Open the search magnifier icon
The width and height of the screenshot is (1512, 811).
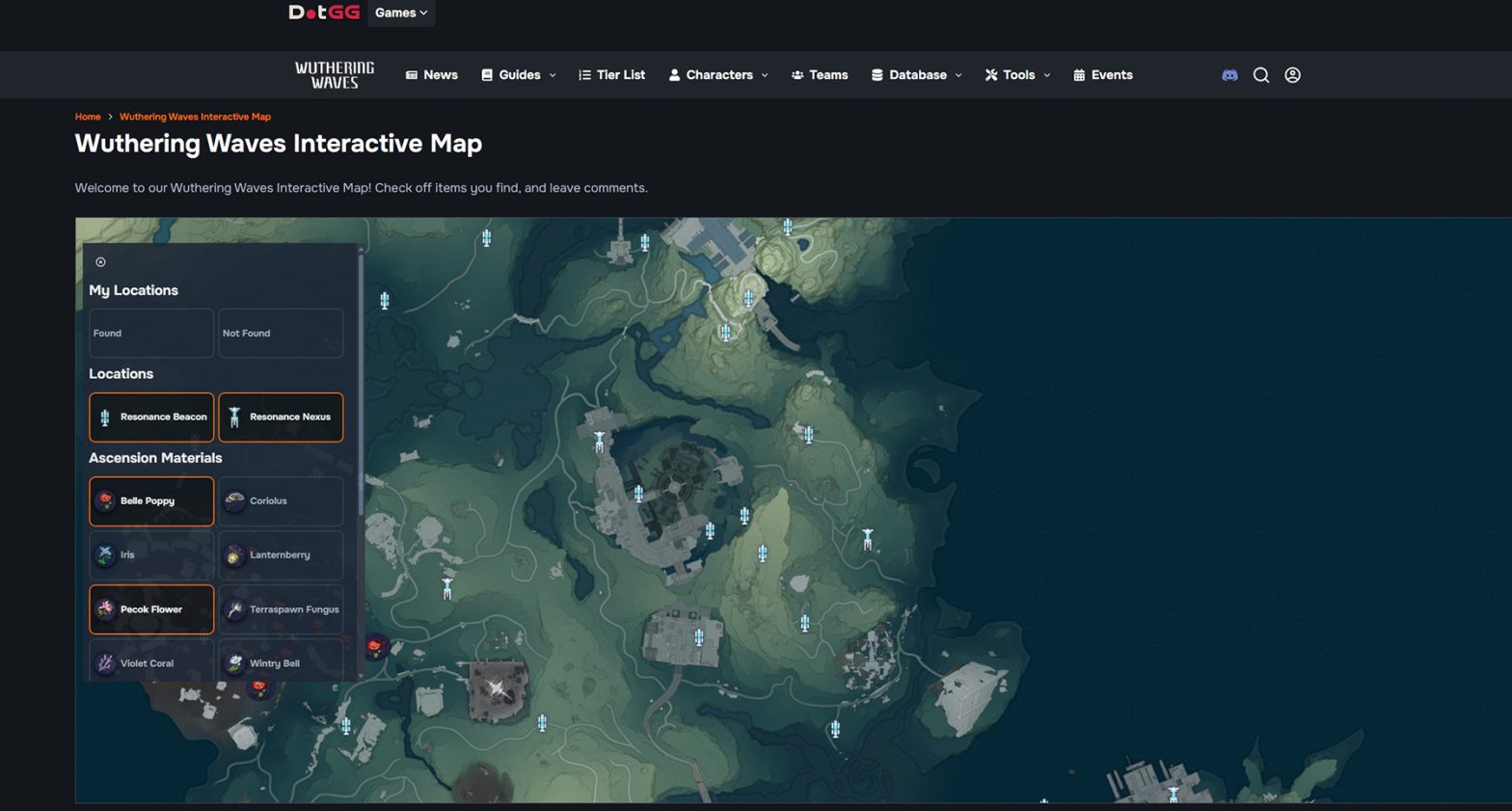(1260, 75)
